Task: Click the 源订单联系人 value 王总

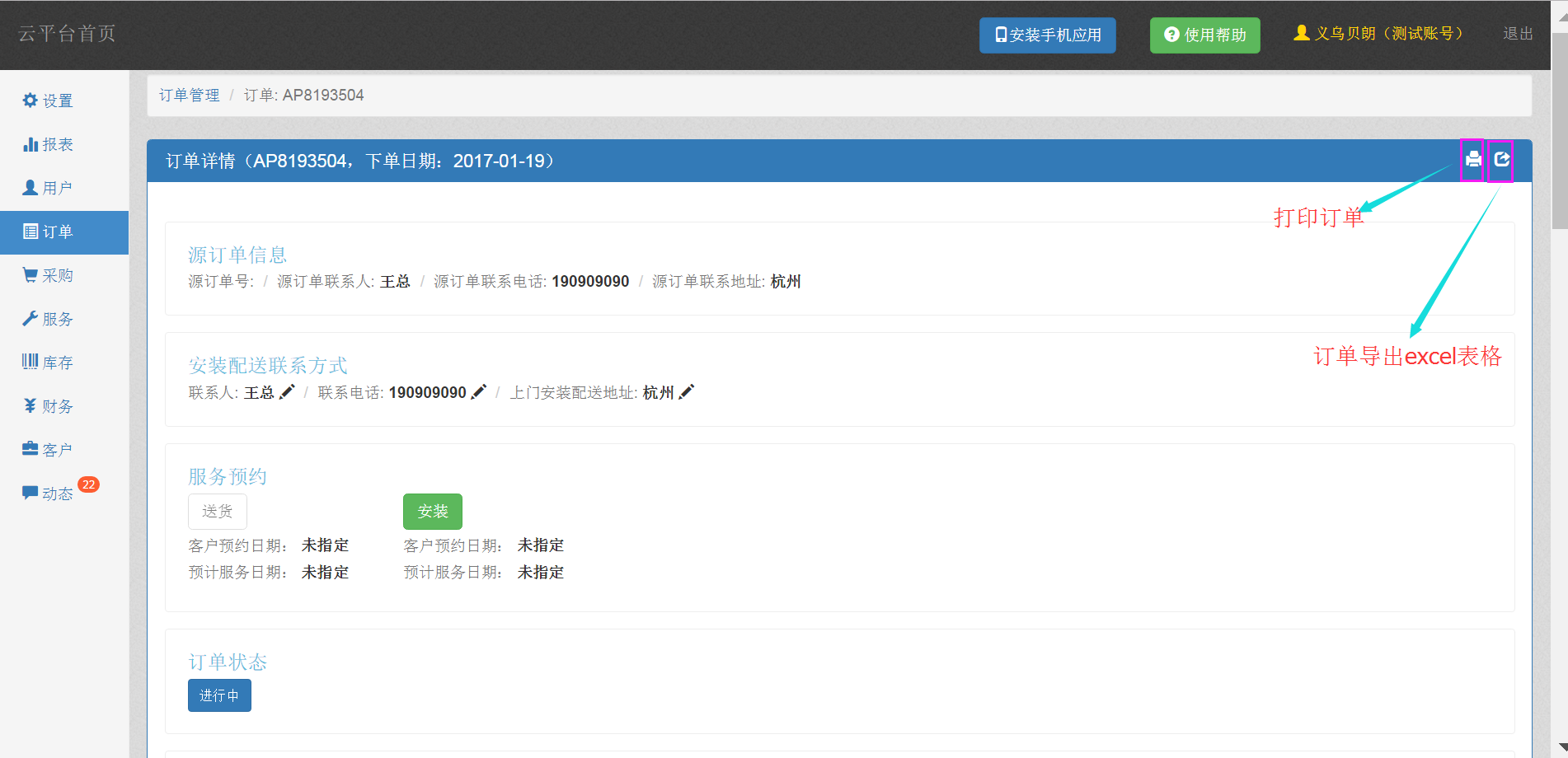Action: click(x=395, y=282)
